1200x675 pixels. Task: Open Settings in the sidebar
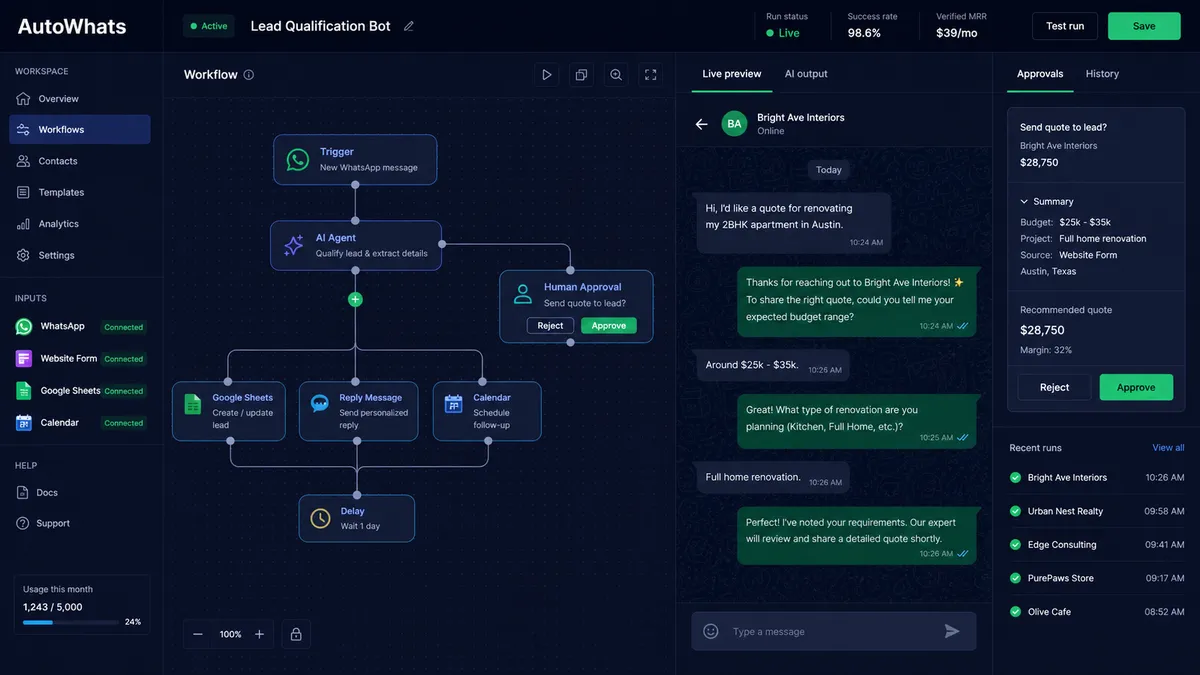tap(80, 255)
